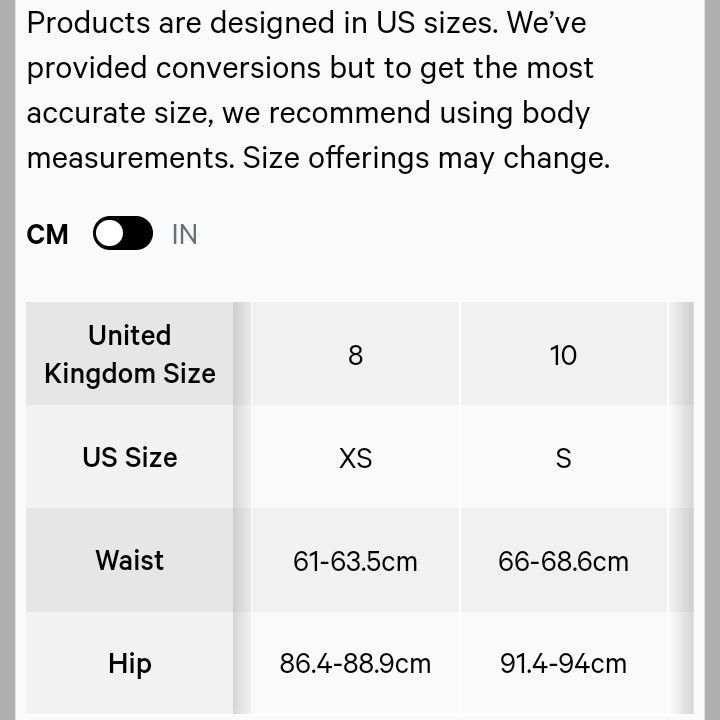The width and height of the screenshot is (720, 720).
Task: Select the CM unit label
Action: [x=48, y=235]
